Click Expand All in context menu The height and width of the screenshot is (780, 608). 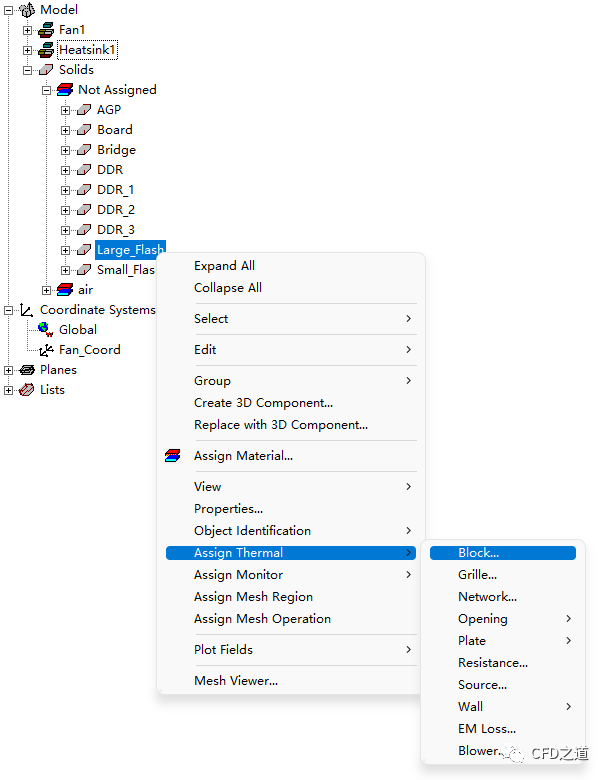224,266
